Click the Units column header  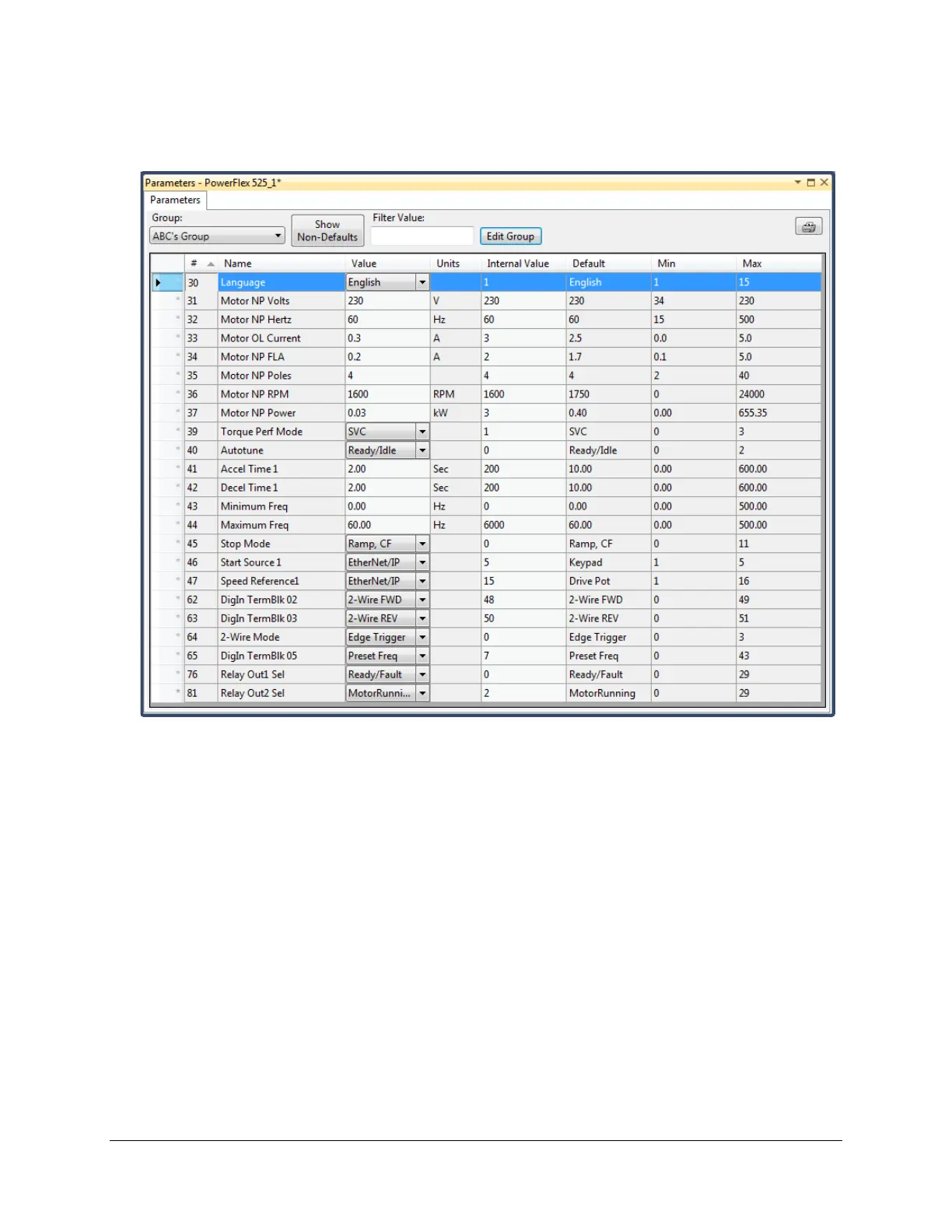(456, 264)
